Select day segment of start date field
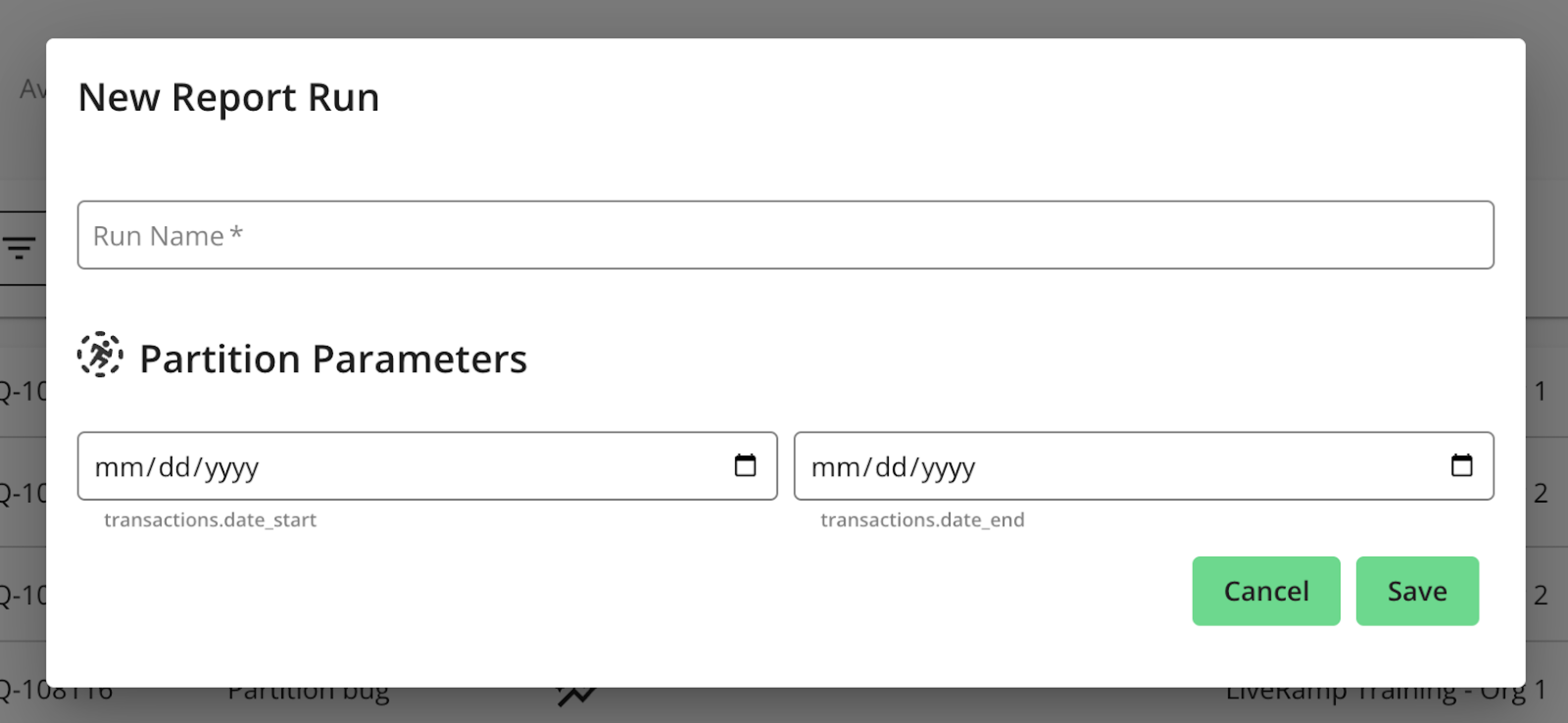 [175, 467]
